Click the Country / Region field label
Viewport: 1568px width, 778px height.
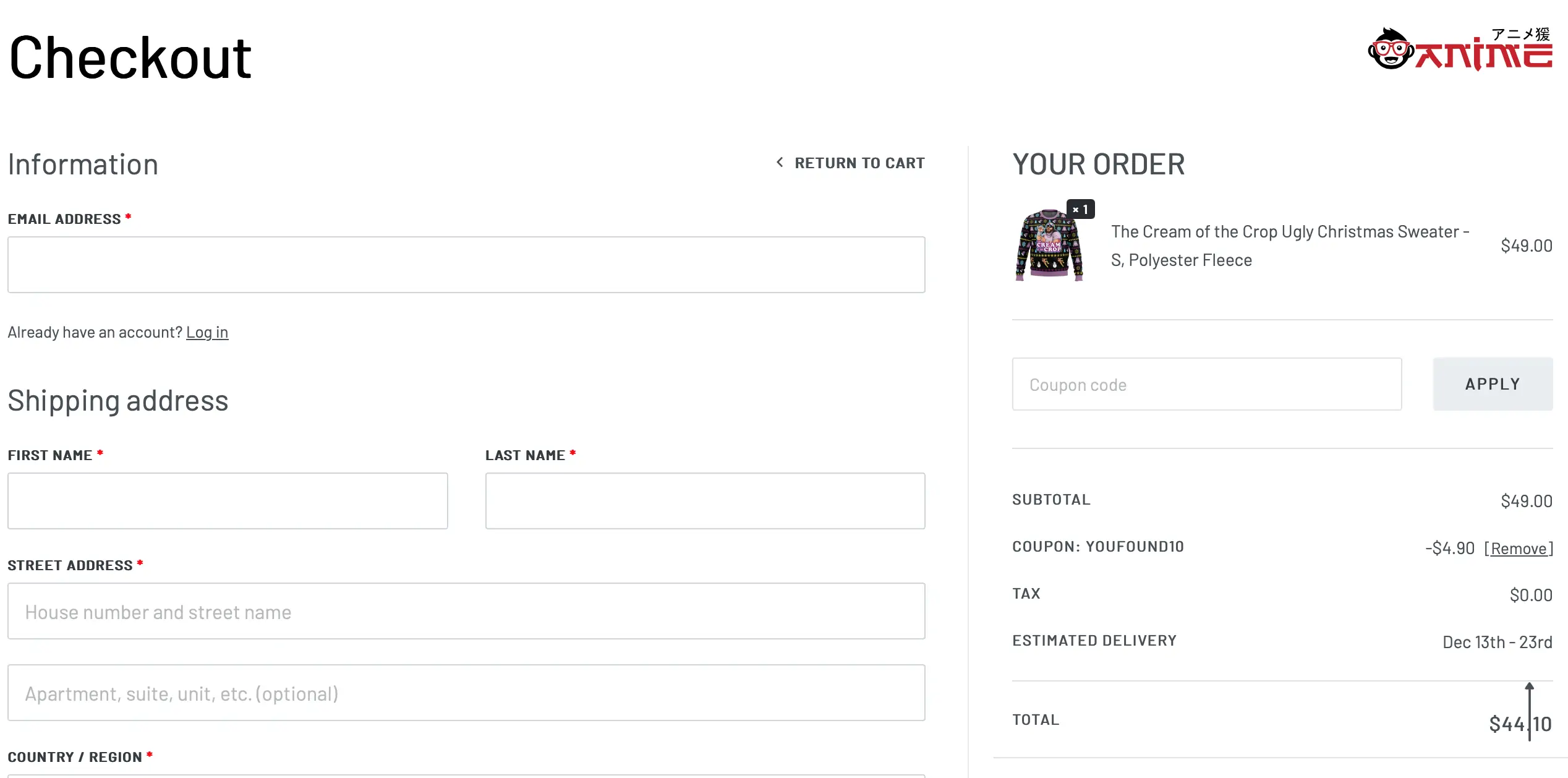coord(75,758)
